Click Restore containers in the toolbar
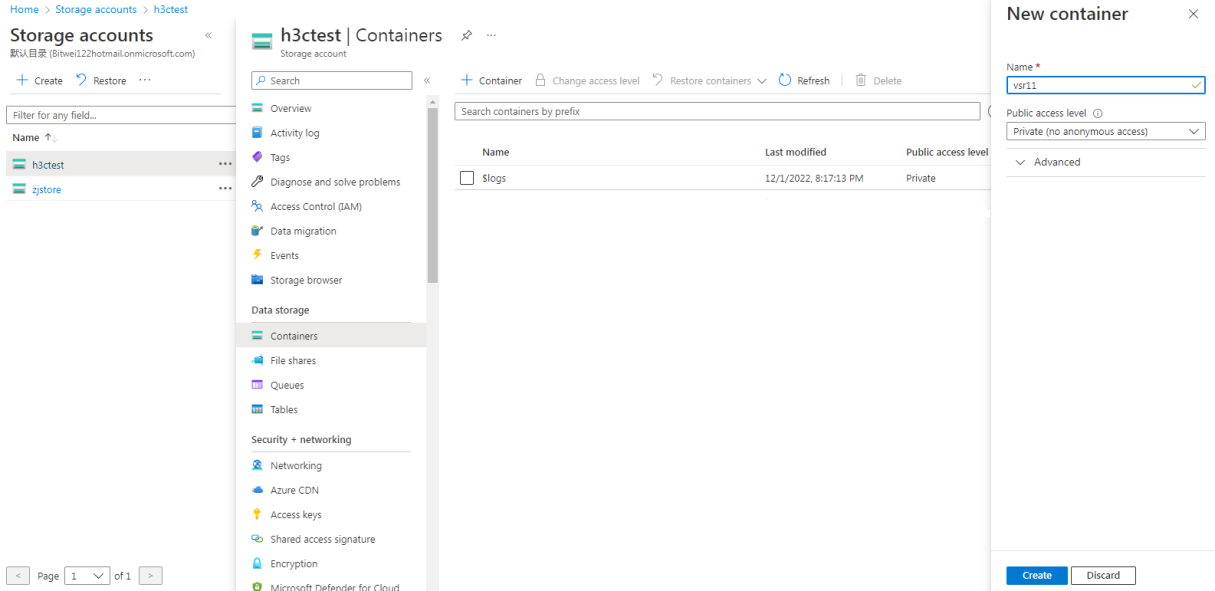 pyautogui.click(x=702, y=80)
